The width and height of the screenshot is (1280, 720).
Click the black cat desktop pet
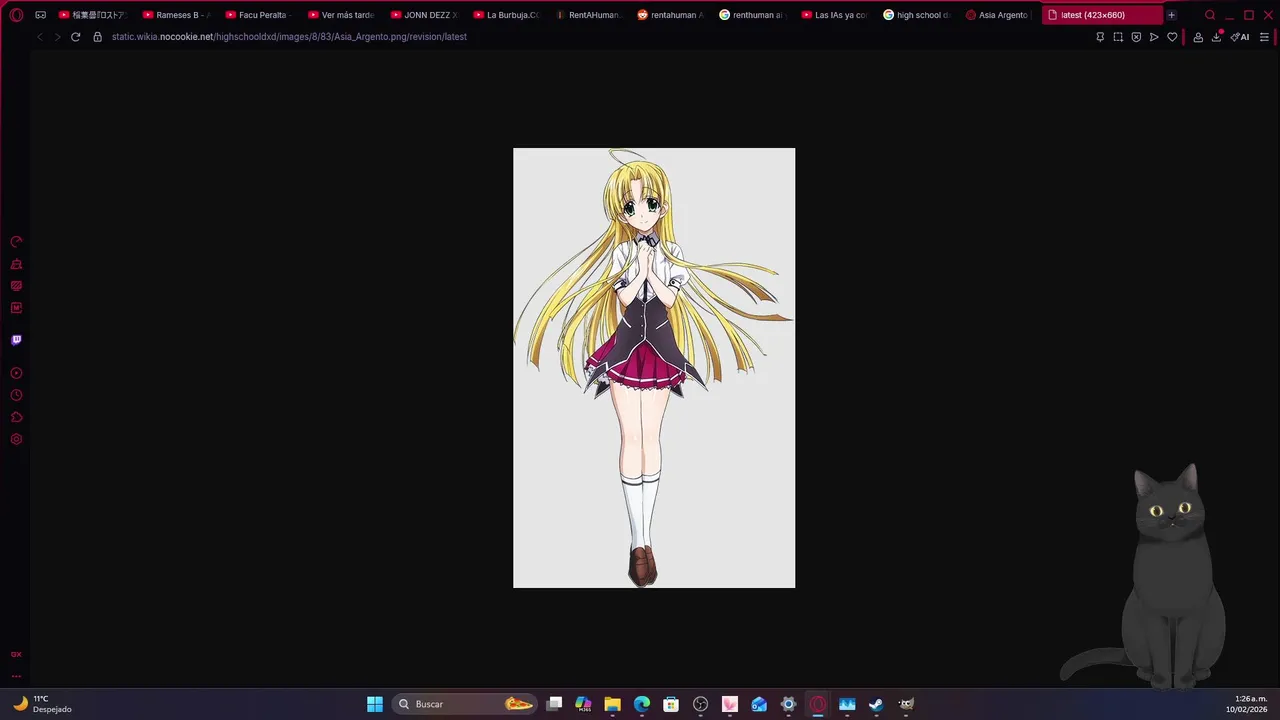pyautogui.click(x=1150, y=577)
